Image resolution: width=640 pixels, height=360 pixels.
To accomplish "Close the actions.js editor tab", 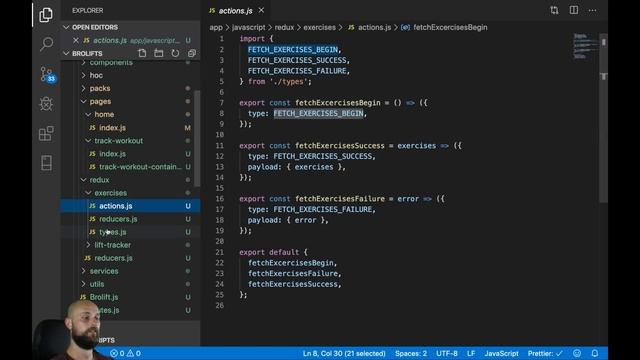I will click(261, 10).
